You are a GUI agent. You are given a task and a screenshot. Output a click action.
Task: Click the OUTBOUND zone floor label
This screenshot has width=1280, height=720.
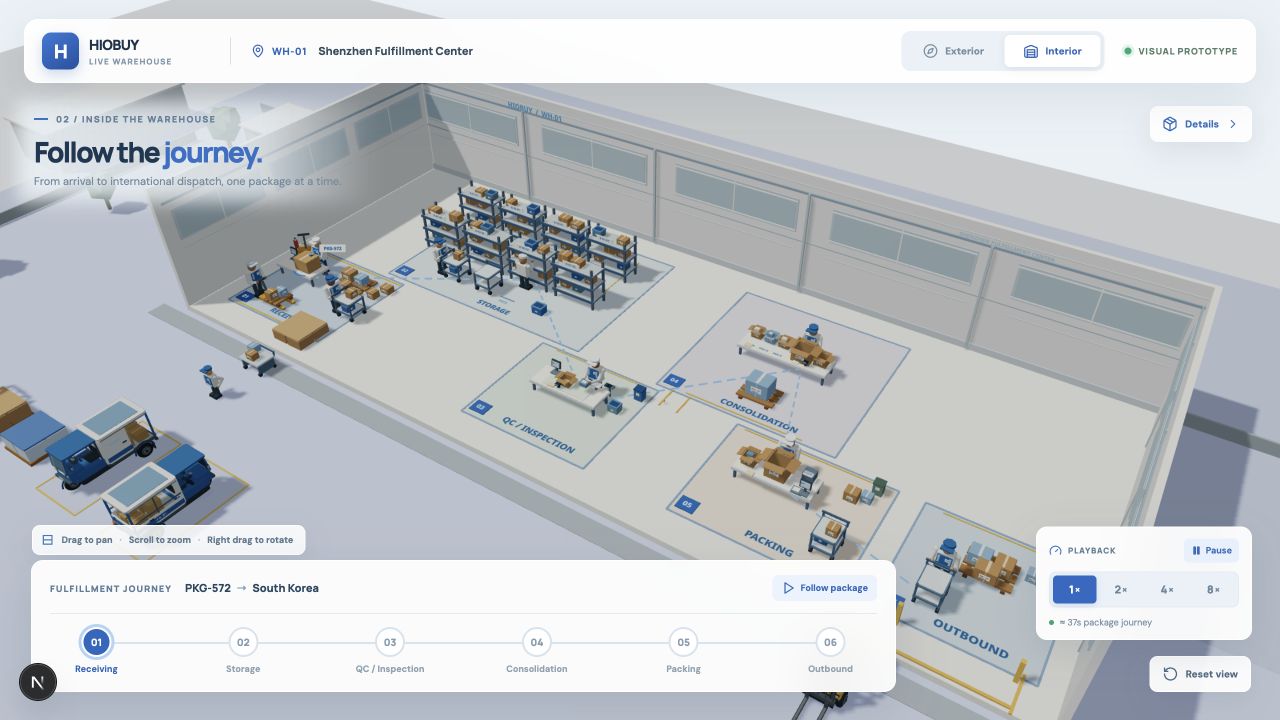[970, 638]
